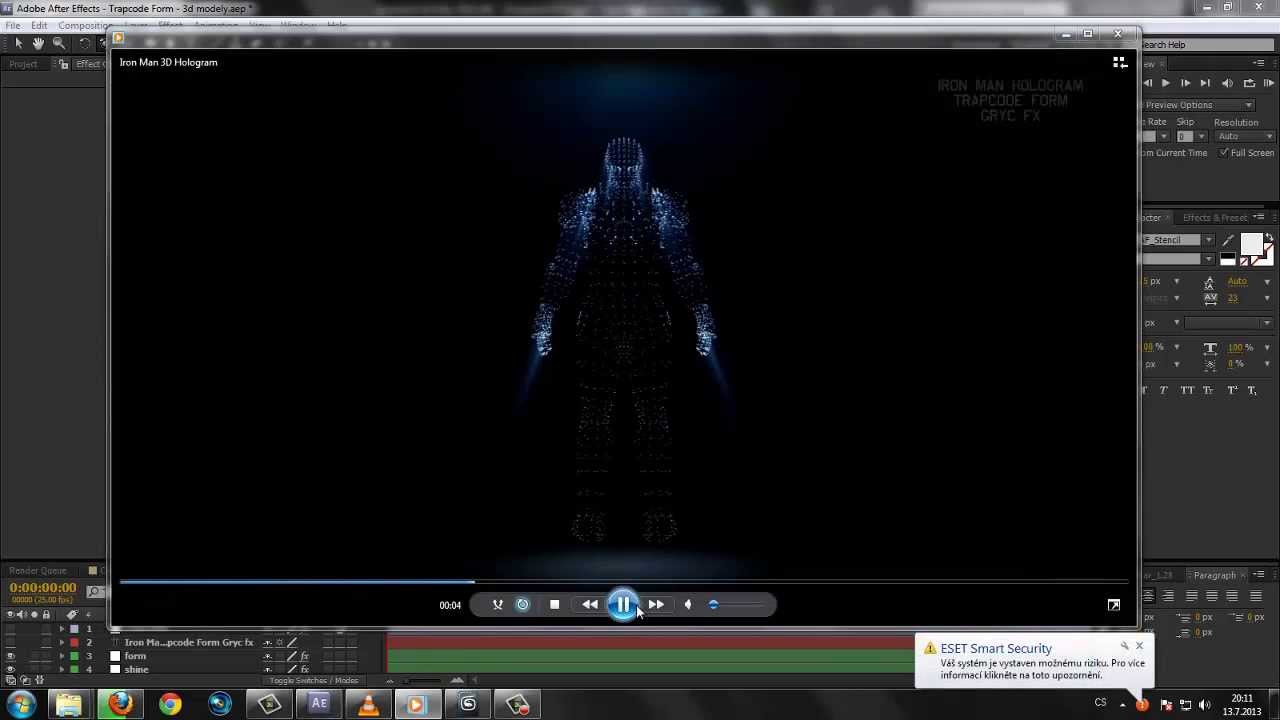
Task: Switch to the Paragraph panel tab
Action: [x=1214, y=575]
